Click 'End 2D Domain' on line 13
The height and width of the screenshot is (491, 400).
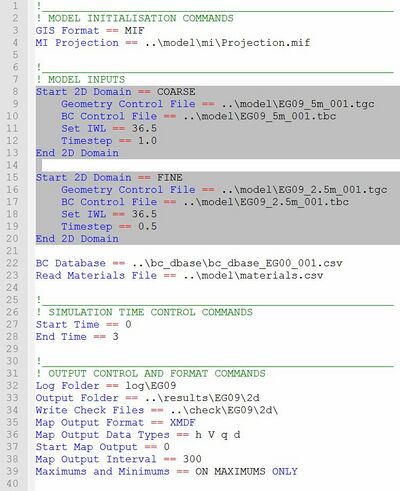(77, 153)
